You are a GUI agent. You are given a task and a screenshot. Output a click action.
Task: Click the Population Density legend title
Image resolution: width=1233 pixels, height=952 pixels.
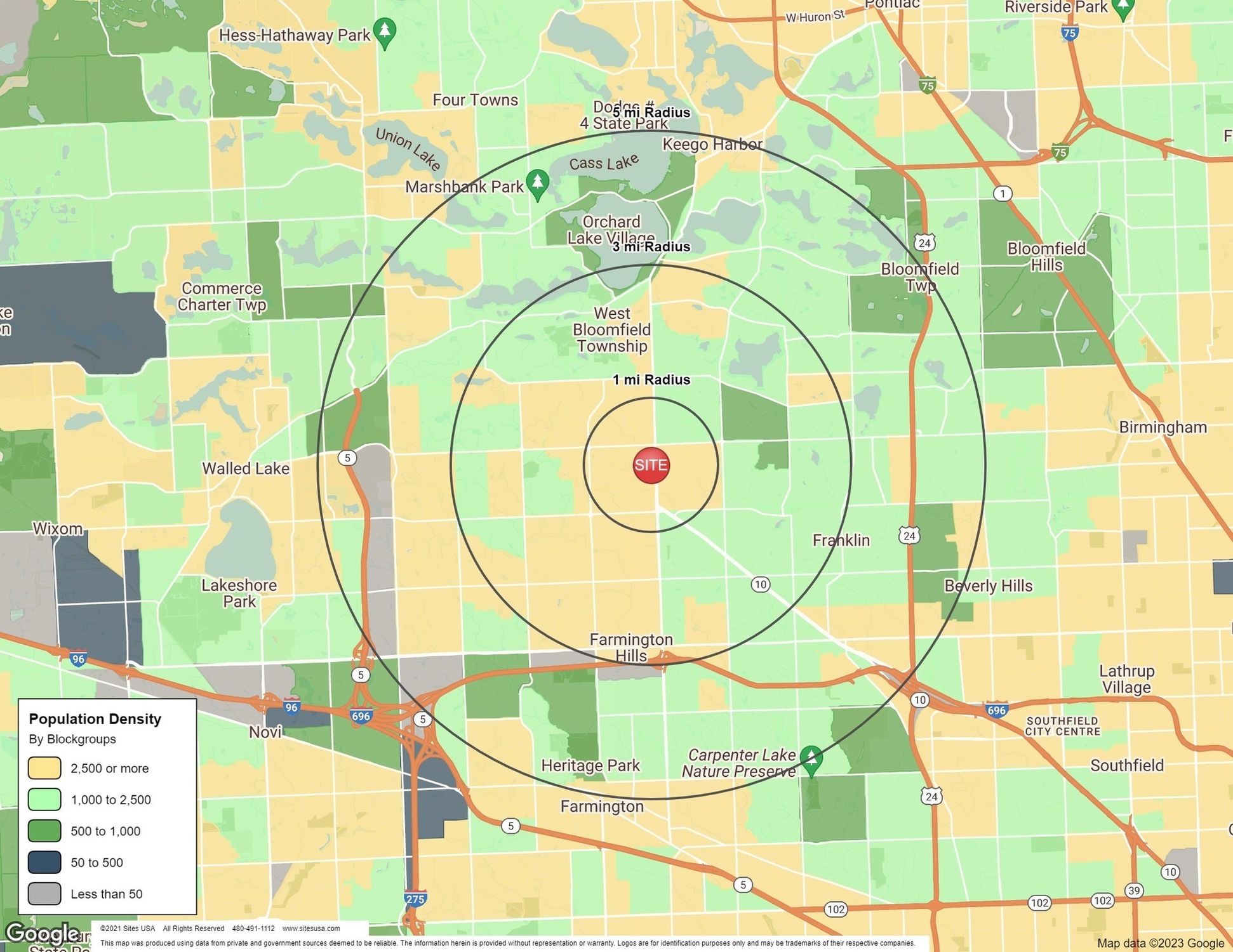[x=95, y=719]
